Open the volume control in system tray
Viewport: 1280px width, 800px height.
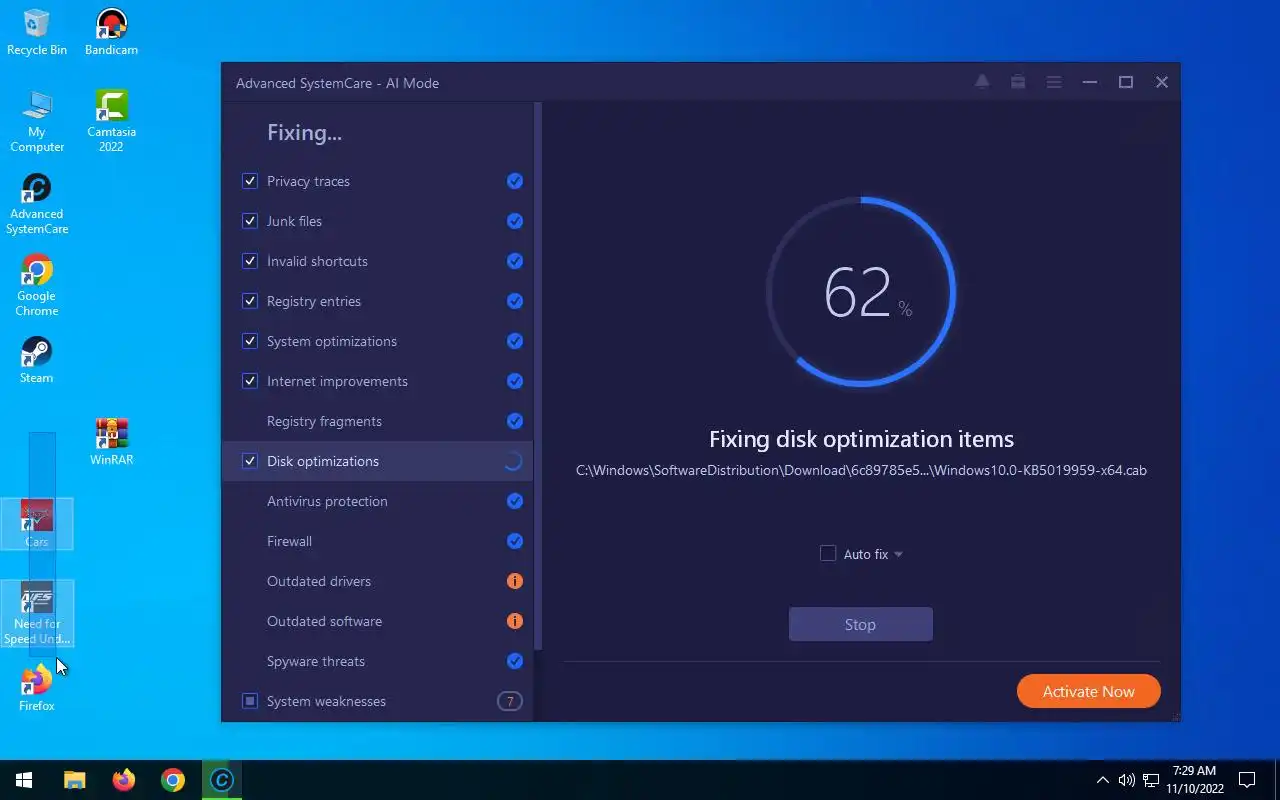tap(1127, 780)
